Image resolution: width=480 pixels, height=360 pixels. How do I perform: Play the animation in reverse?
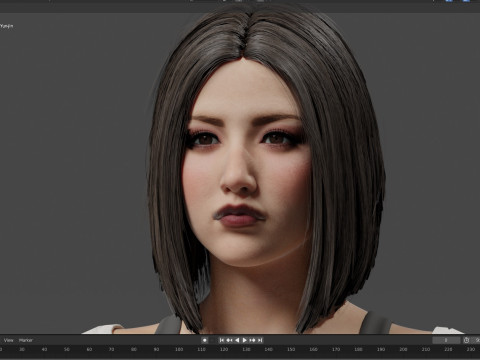tap(237, 340)
